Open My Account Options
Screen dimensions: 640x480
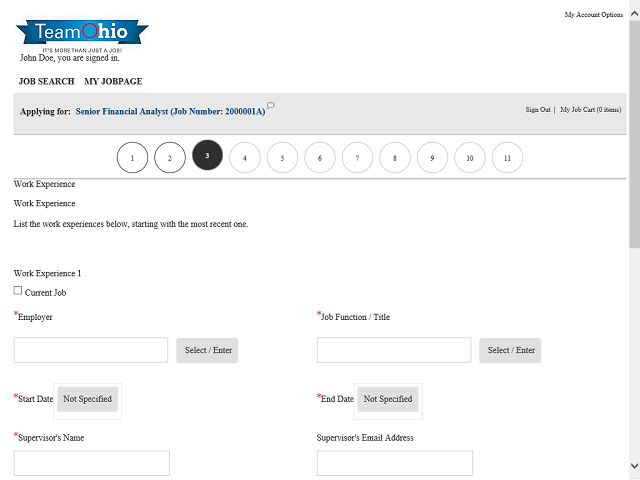click(x=593, y=15)
